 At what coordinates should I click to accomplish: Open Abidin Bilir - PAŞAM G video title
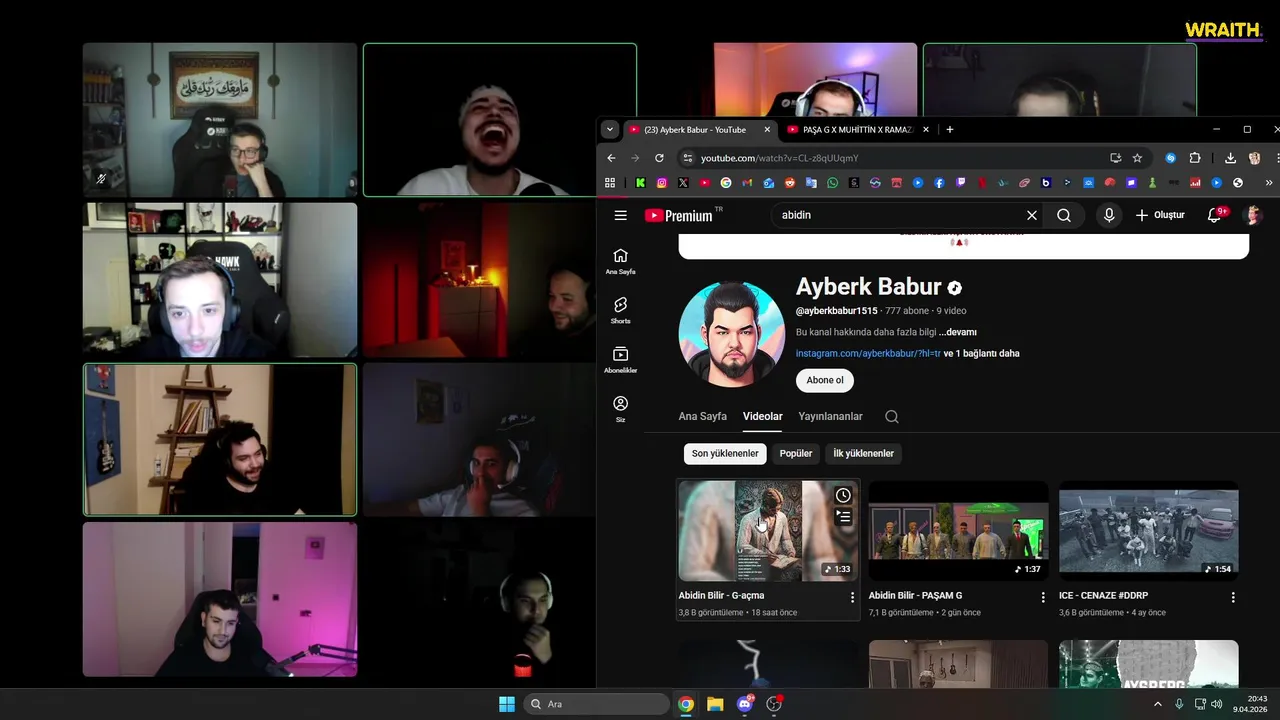[915, 595]
